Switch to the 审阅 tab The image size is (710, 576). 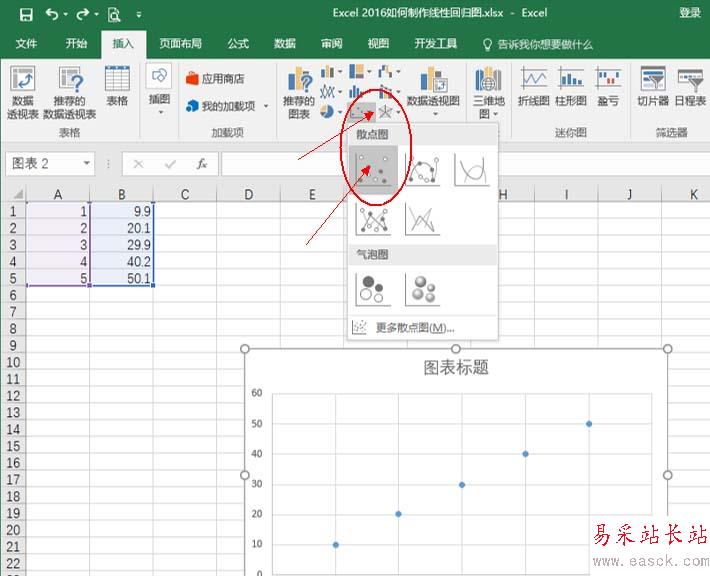coord(331,43)
